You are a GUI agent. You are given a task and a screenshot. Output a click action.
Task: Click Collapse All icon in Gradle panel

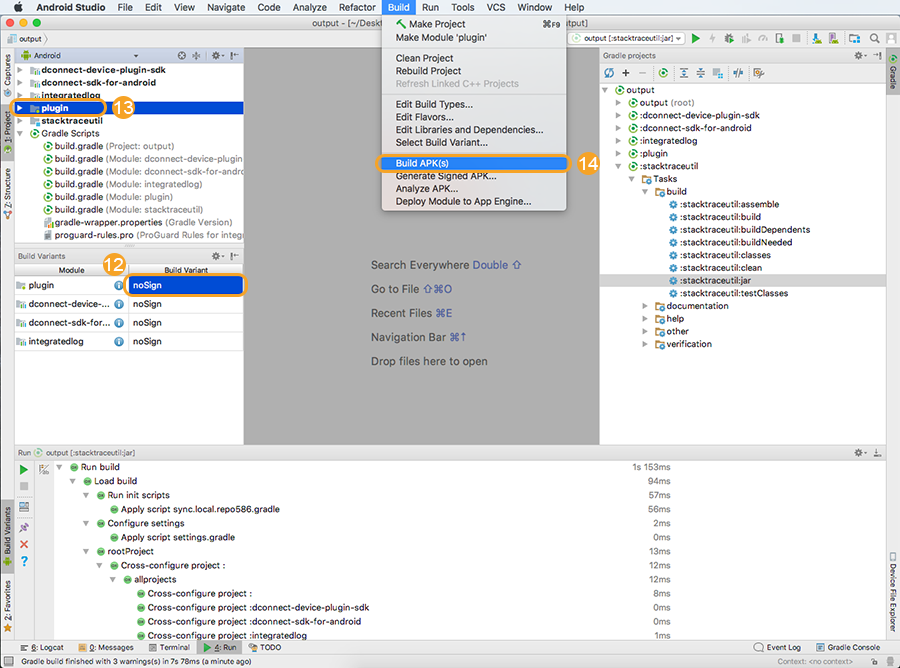[701, 73]
